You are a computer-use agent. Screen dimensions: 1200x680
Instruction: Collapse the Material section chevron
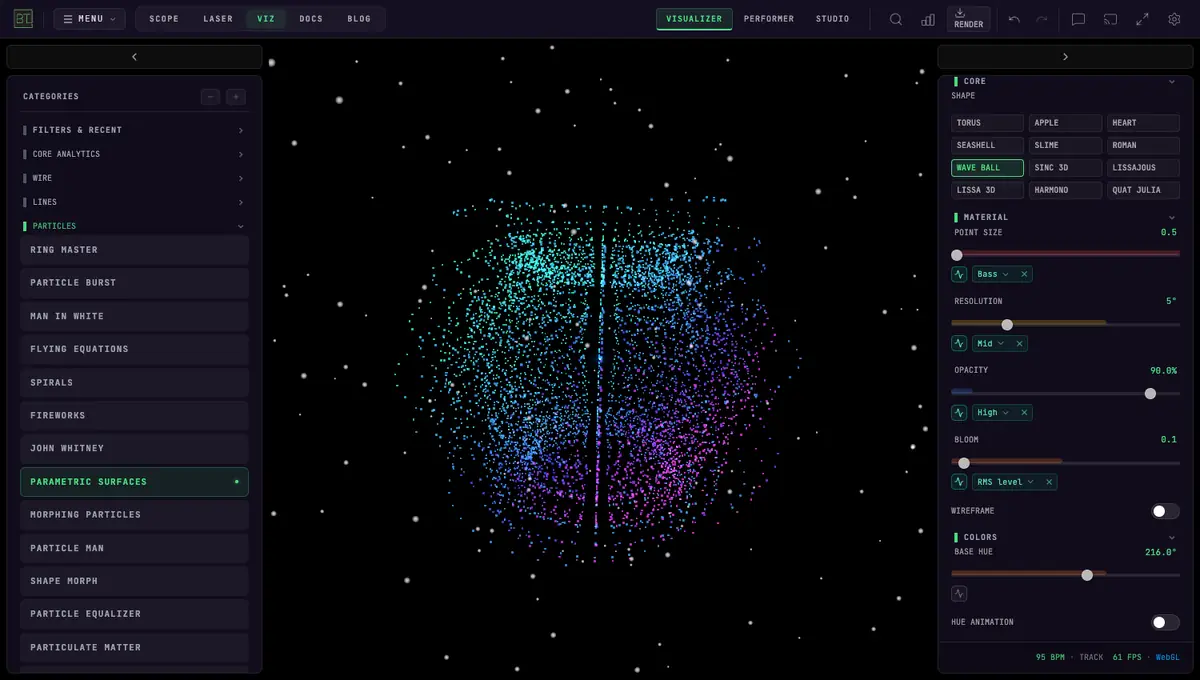[x=1172, y=217]
